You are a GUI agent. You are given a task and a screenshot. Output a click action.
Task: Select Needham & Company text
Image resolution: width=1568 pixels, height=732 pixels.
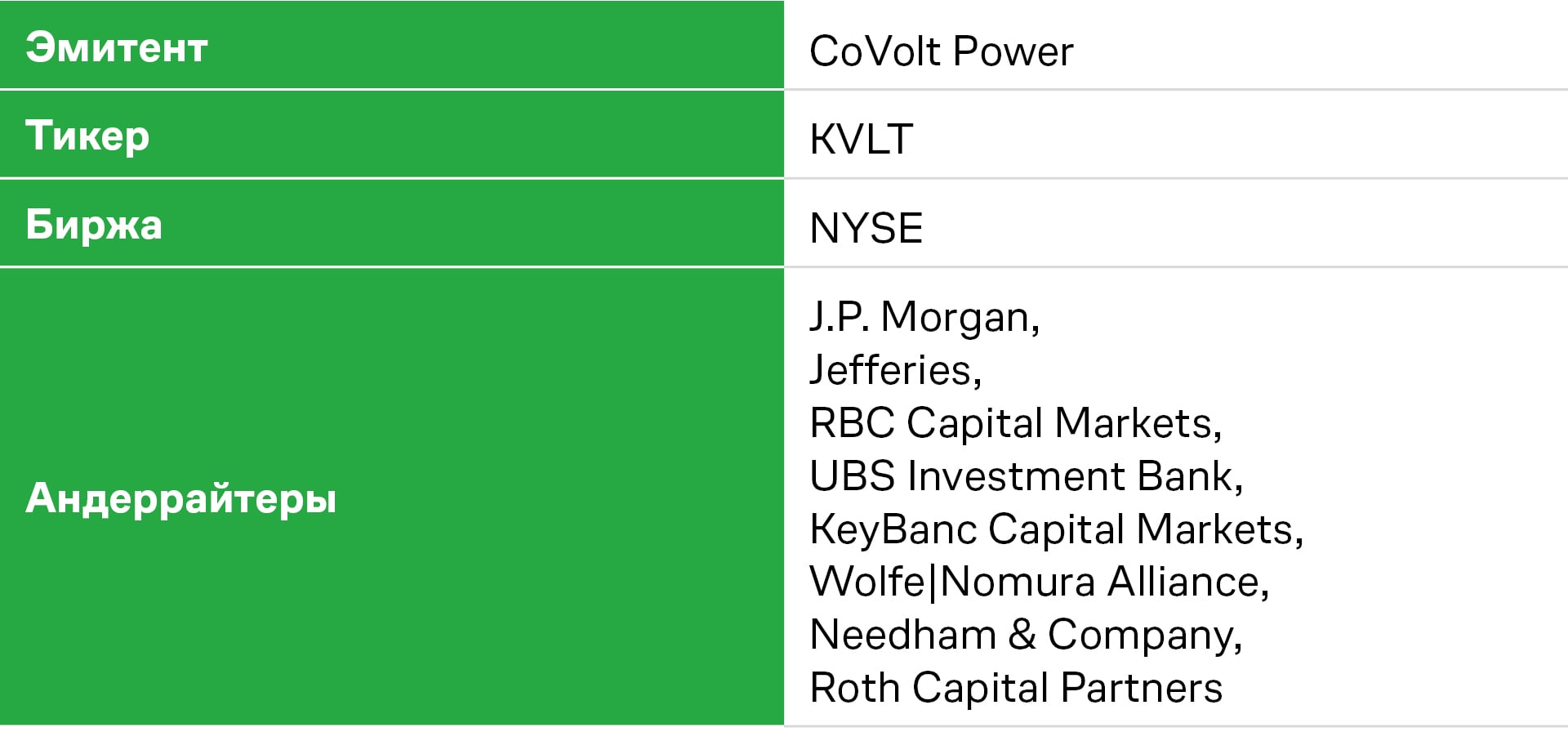[x=1026, y=636]
